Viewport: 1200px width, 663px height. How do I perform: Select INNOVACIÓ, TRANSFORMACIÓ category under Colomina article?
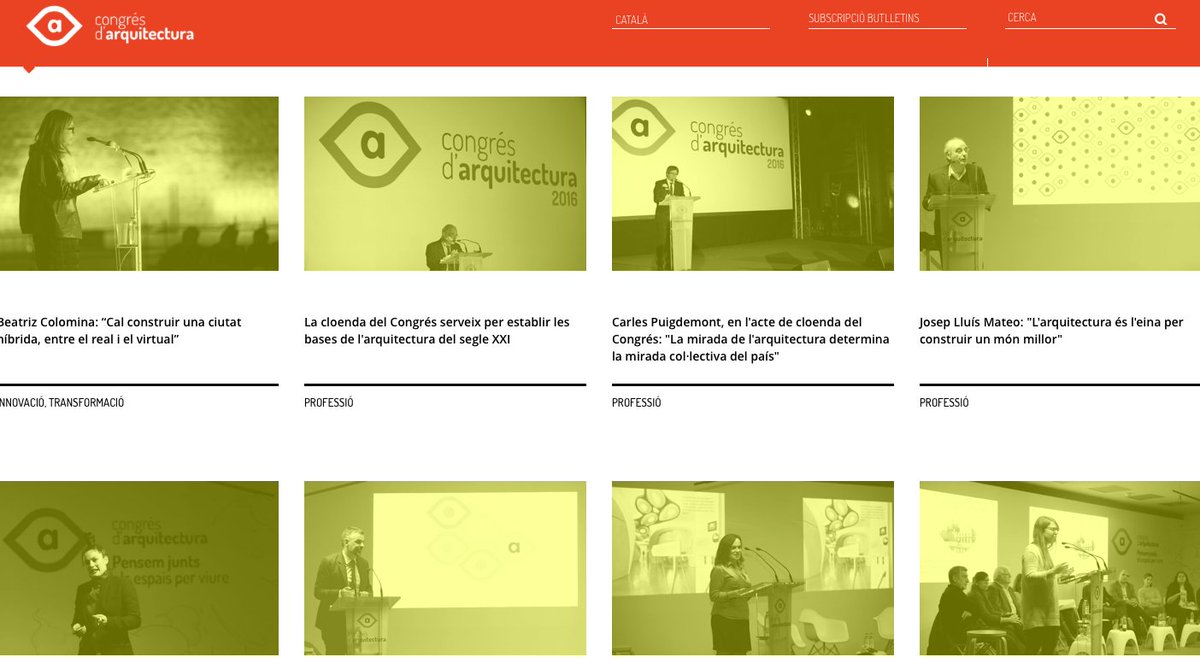62,403
